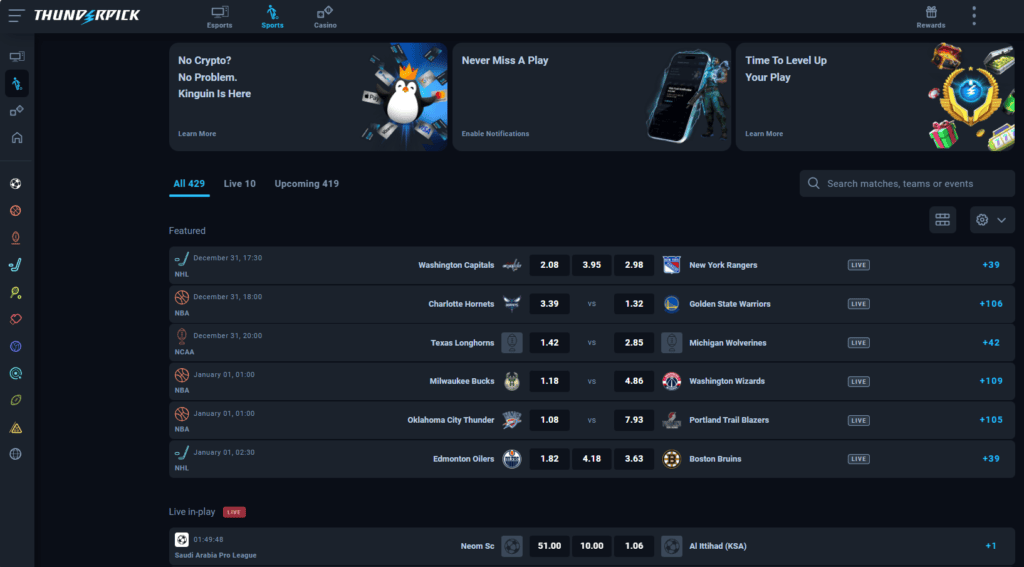Viewport: 1024px width, 567px height.
Task: Bet Texas Longhorns at 1.42
Action: click(x=549, y=342)
